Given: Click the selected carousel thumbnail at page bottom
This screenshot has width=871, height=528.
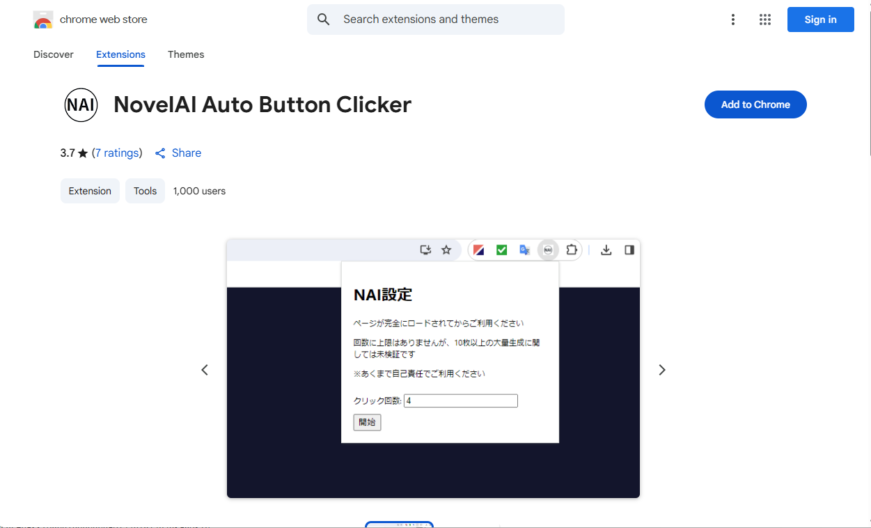Looking at the screenshot, I should pyautogui.click(x=399, y=524).
